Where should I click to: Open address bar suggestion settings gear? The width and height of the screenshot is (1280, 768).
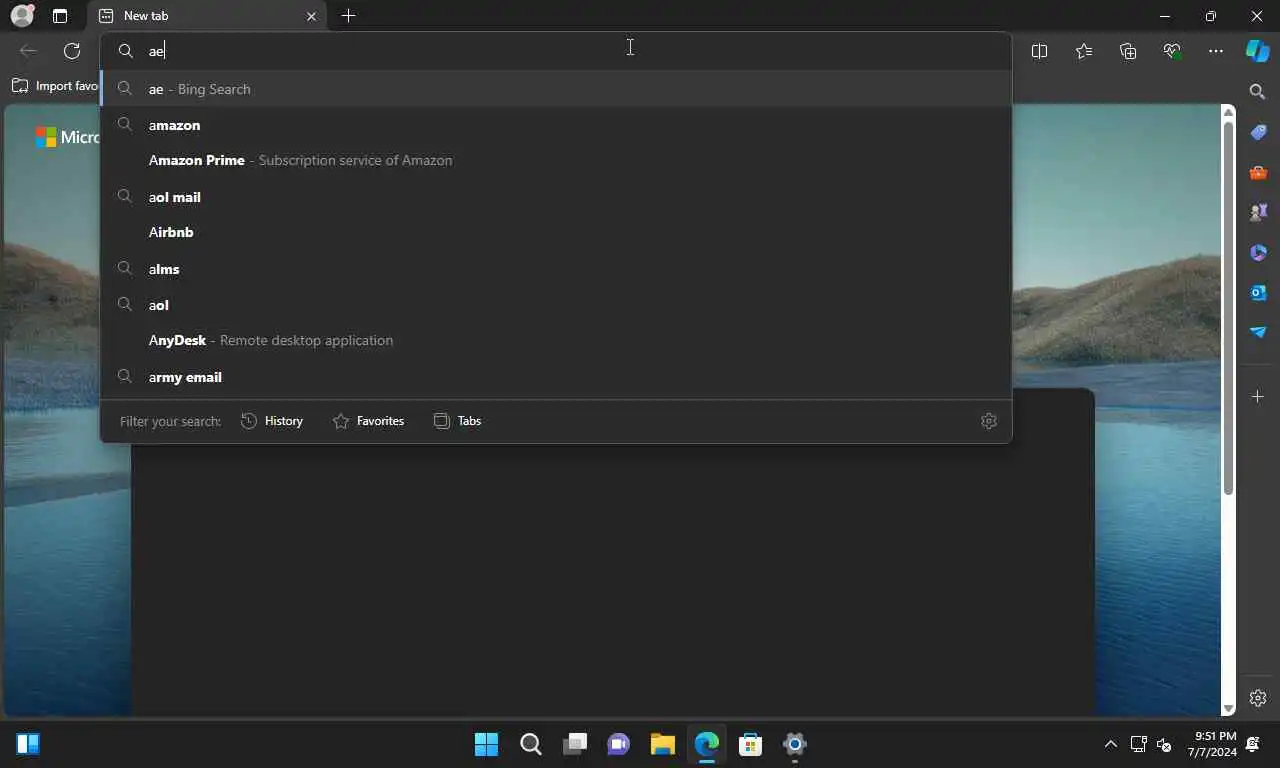click(x=989, y=421)
